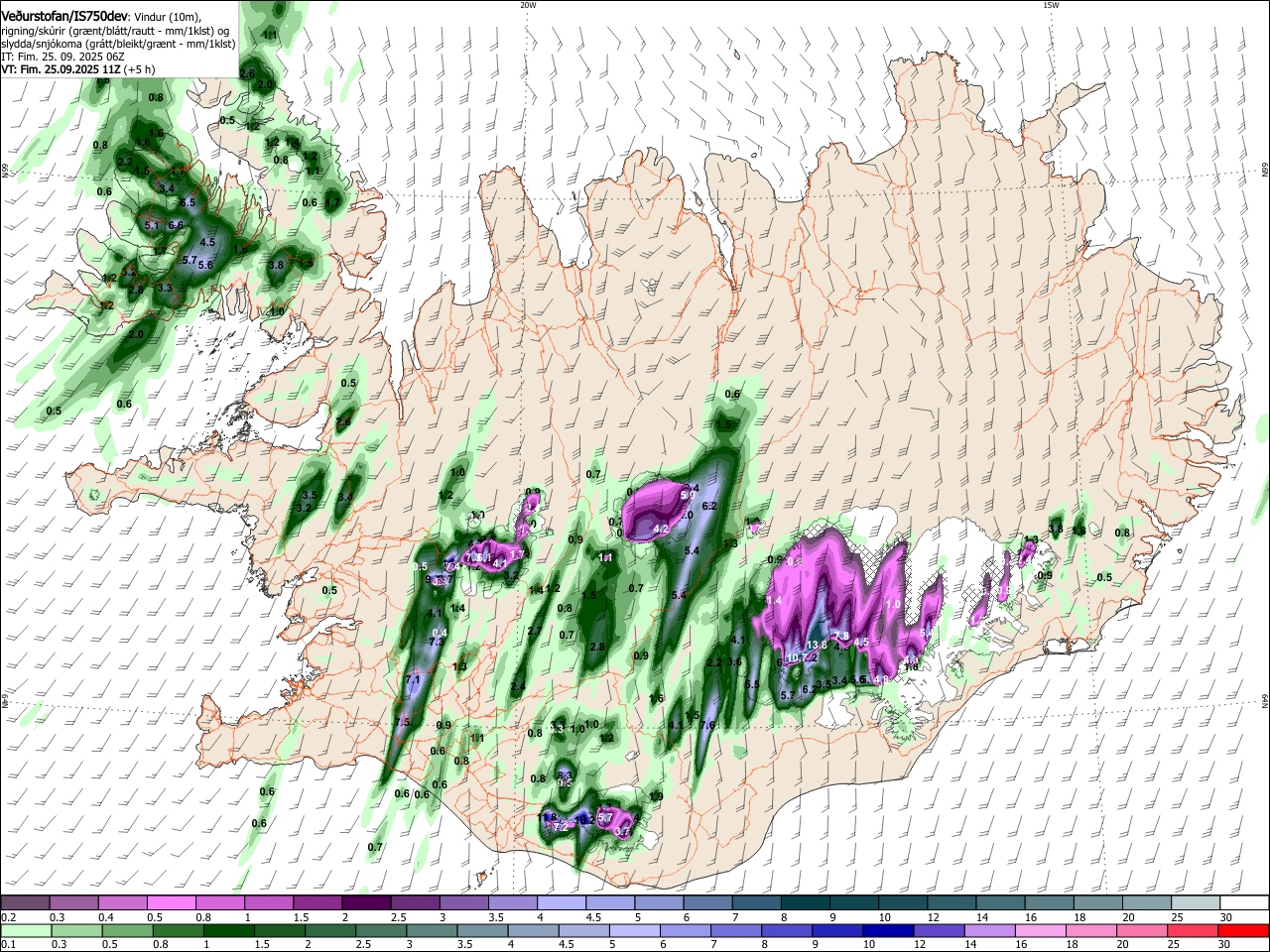Select the pink rain swatch starting at 18

[x=1091, y=930]
